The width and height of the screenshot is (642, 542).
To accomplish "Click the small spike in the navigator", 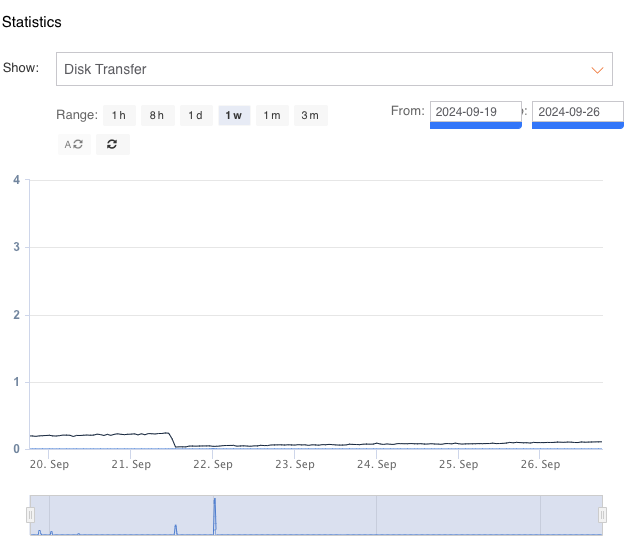I will pos(176,528).
